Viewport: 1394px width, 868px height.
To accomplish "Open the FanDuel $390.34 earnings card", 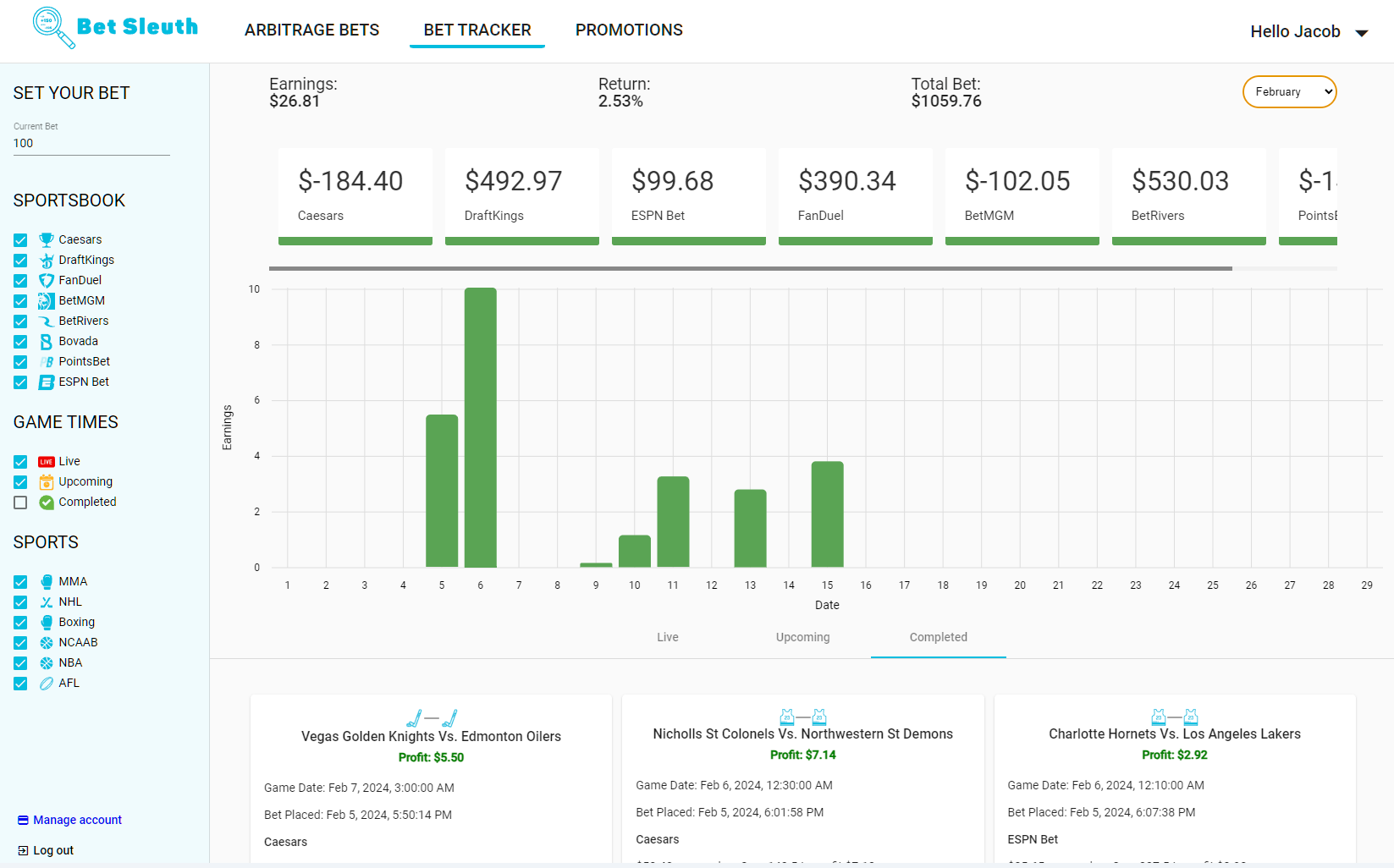I will [x=856, y=196].
